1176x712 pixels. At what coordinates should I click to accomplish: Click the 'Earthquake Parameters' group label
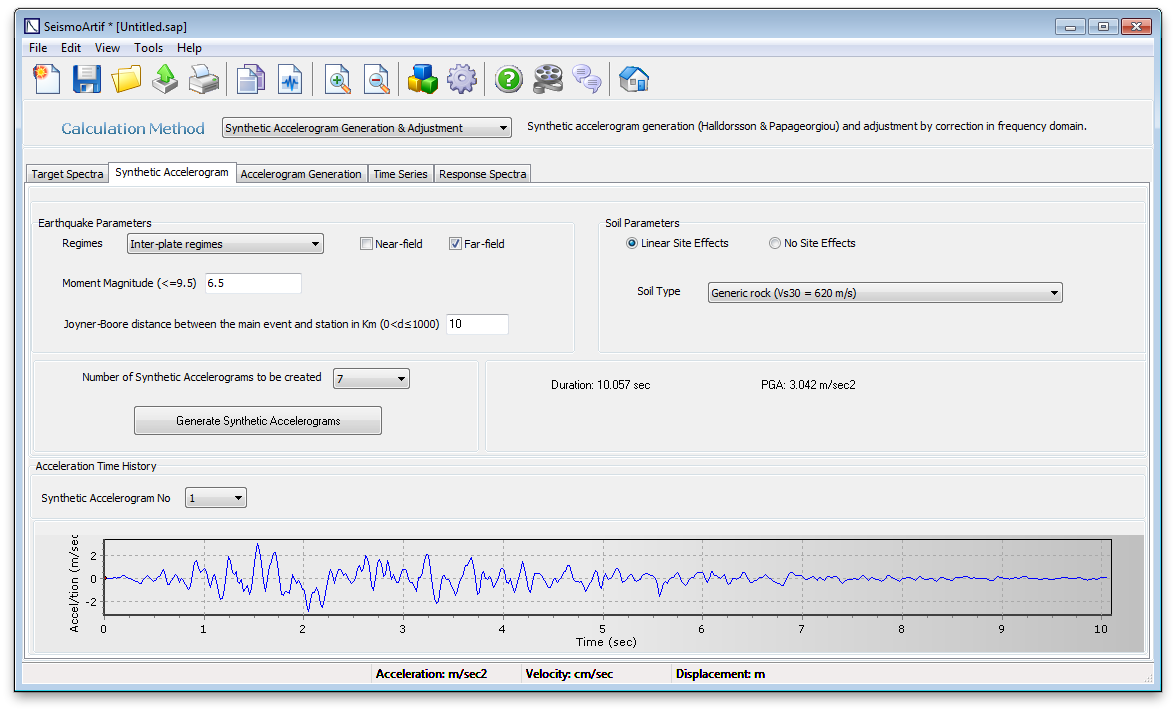coord(94,223)
